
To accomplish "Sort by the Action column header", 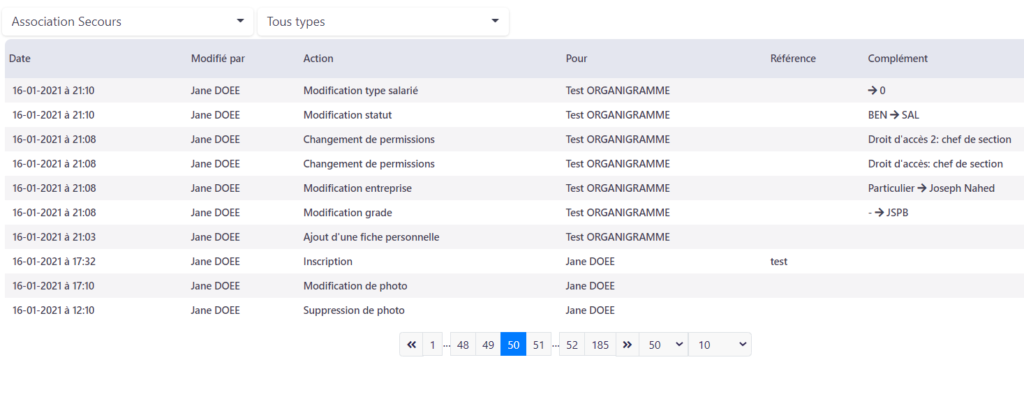I will [x=318, y=59].
